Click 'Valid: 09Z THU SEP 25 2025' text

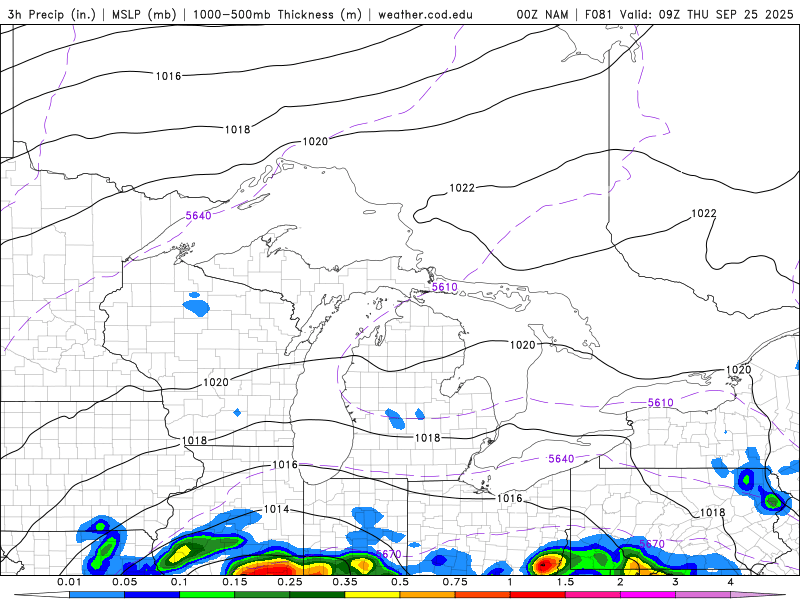click(x=706, y=14)
